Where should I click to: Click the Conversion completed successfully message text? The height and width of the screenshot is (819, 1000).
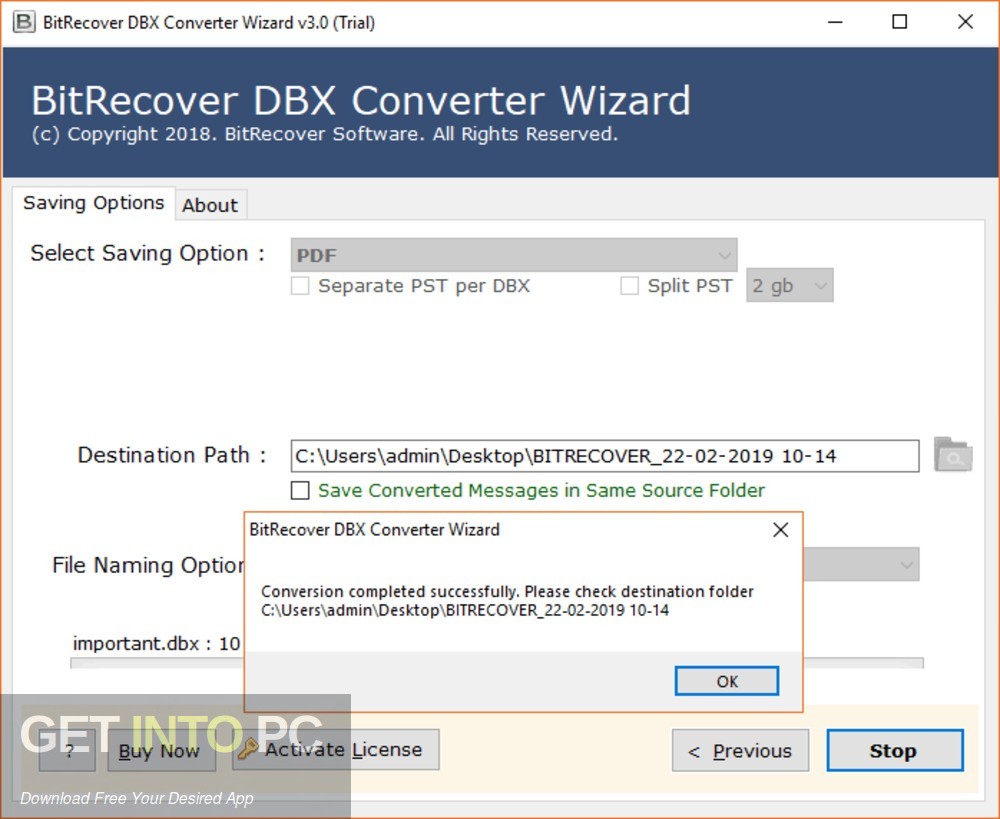coord(507,591)
